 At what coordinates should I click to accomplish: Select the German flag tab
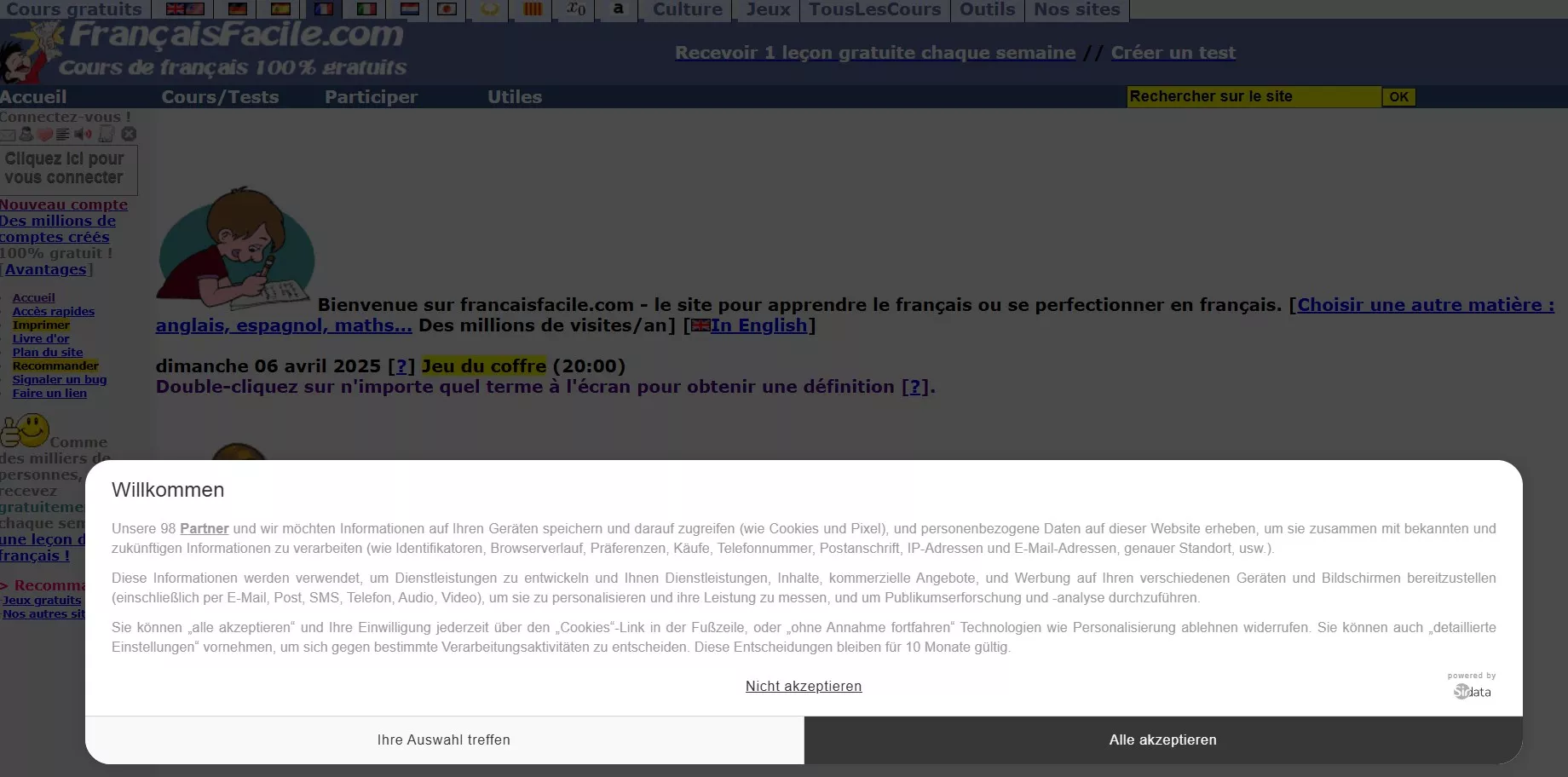tap(238, 9)
